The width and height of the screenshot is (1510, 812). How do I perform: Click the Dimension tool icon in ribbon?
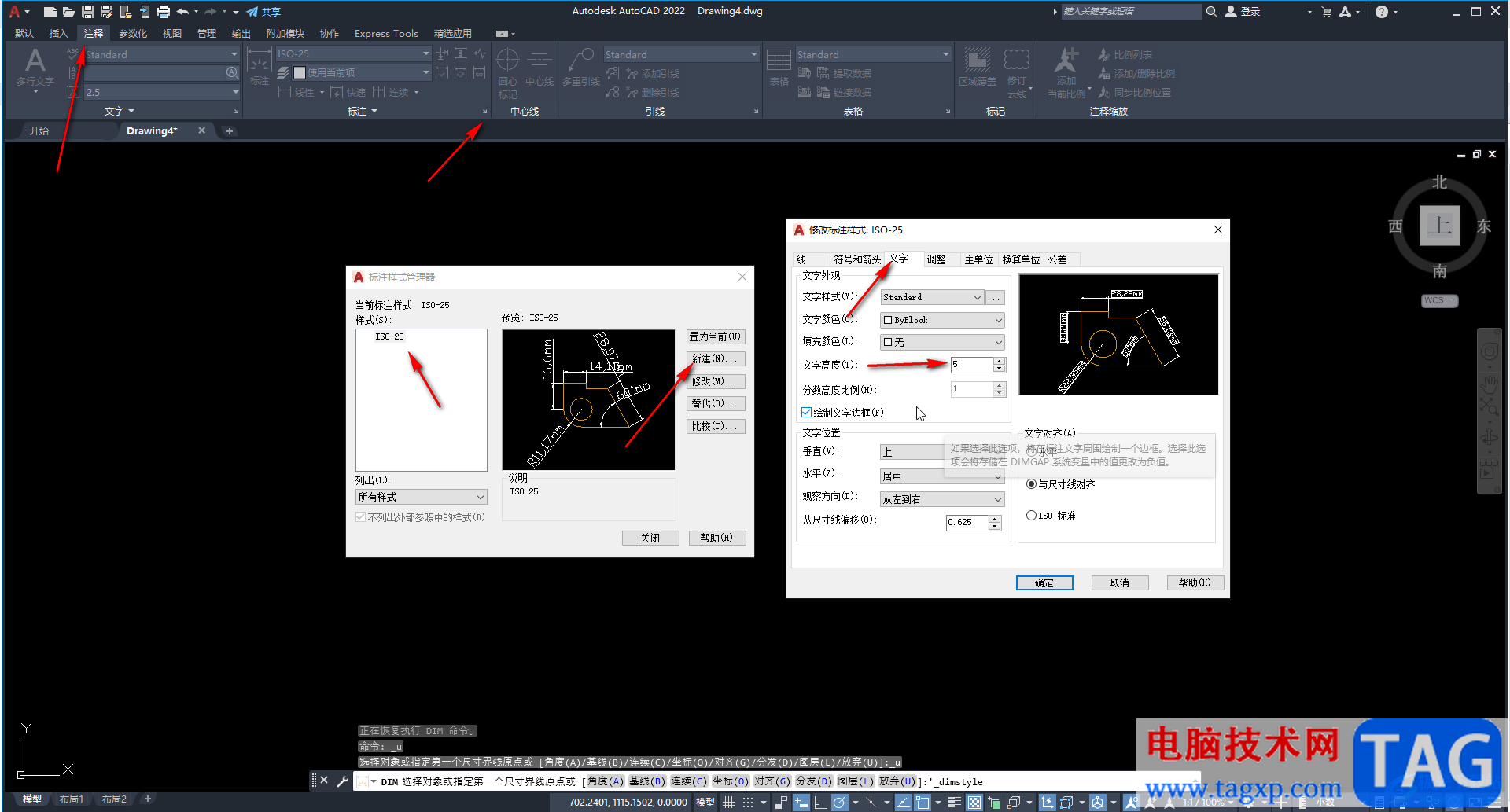click(259, 61)
